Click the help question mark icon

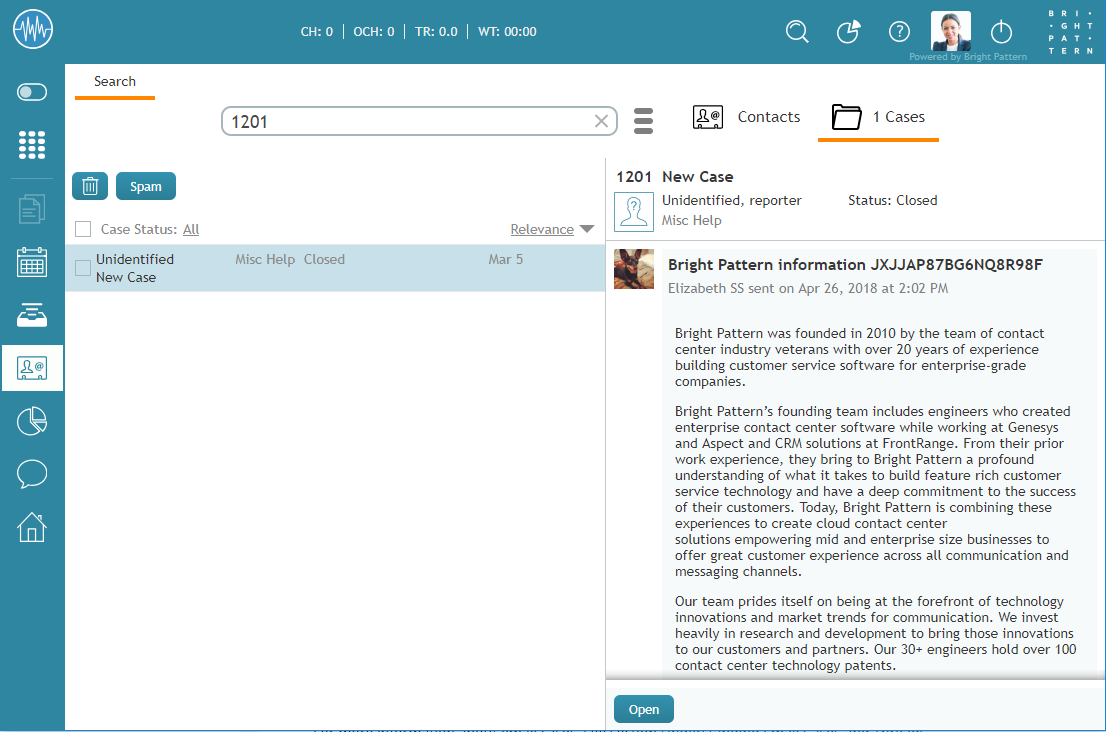point(899,32)
